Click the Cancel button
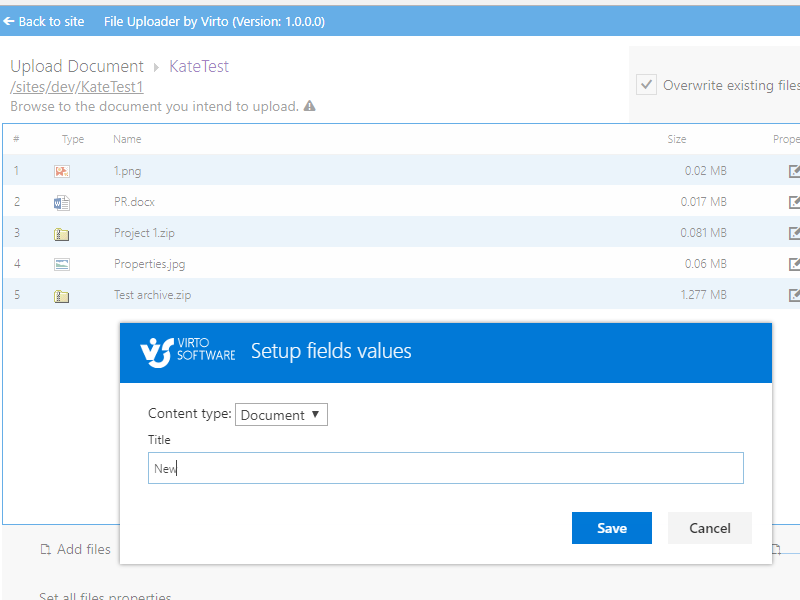This screenshot has height=600, width=800. (x=710, y=528)
